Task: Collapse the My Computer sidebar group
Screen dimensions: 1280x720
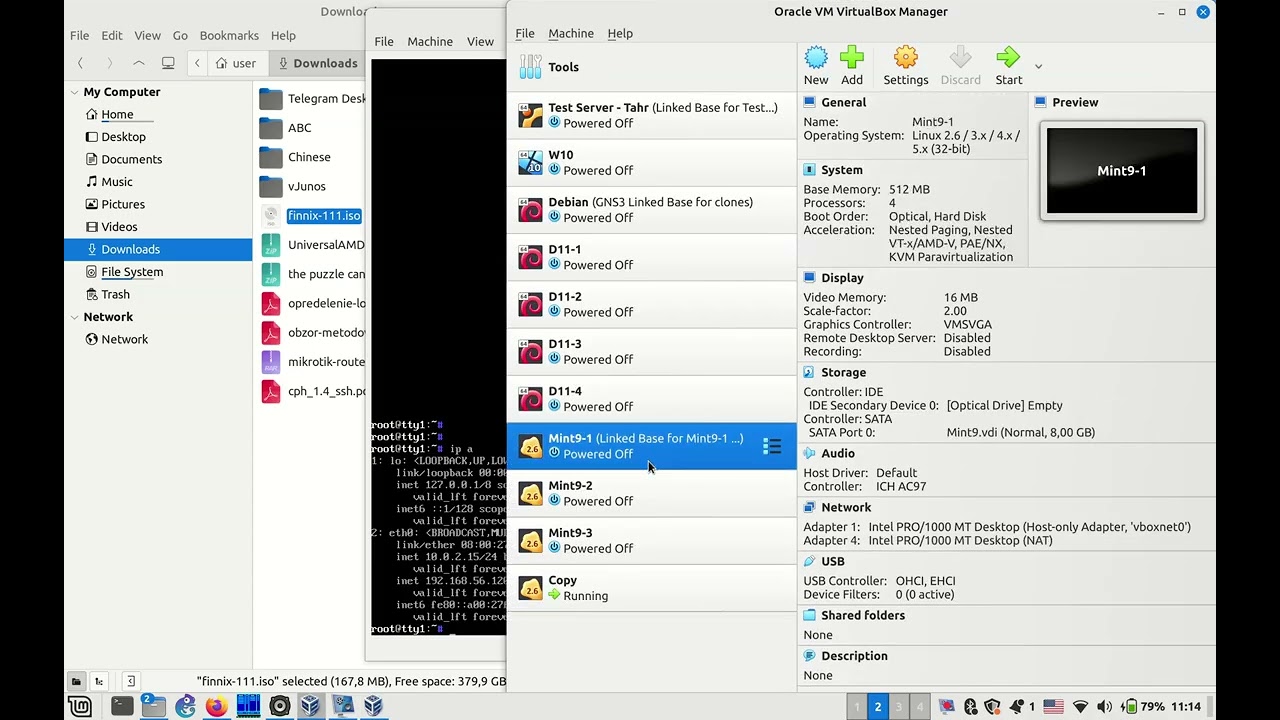Action: tap(74, 92)
